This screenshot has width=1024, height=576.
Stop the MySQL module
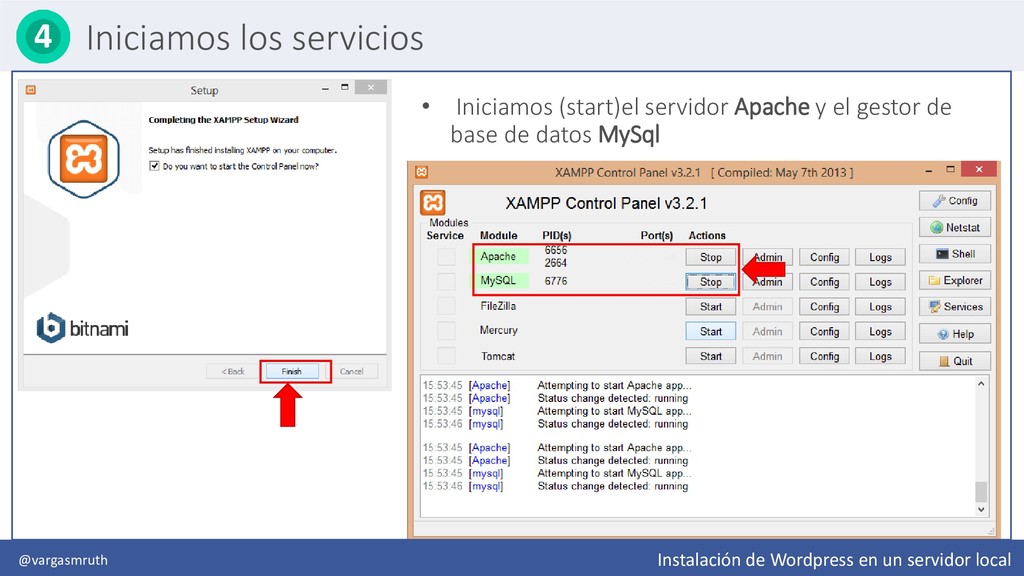pos(711,282)
